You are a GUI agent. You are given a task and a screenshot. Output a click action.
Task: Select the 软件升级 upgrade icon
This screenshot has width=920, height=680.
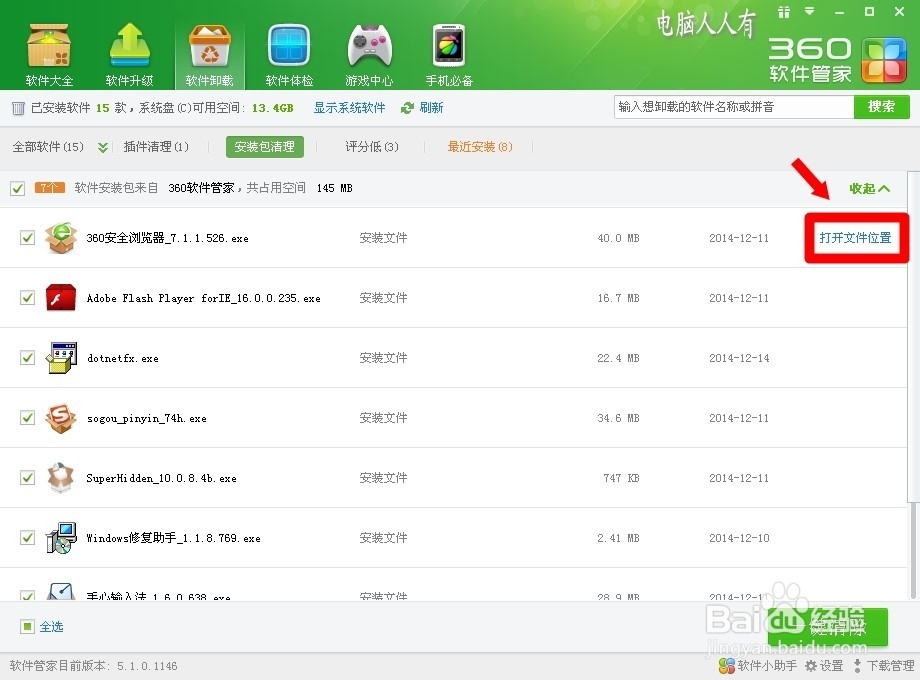click(x=128, y=45)
